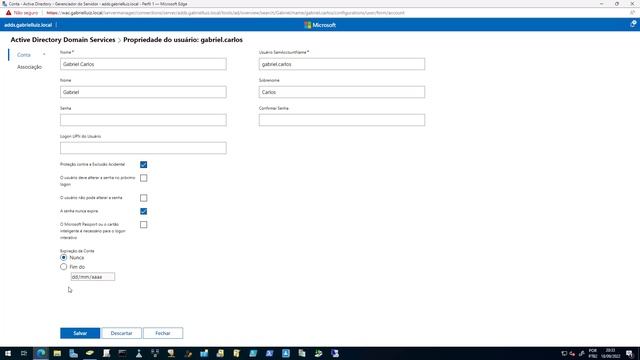The width and height of the screenshot is (640, 360).
Task: Select the 'Nunca' account expiration radio
Action: point(63,258)
